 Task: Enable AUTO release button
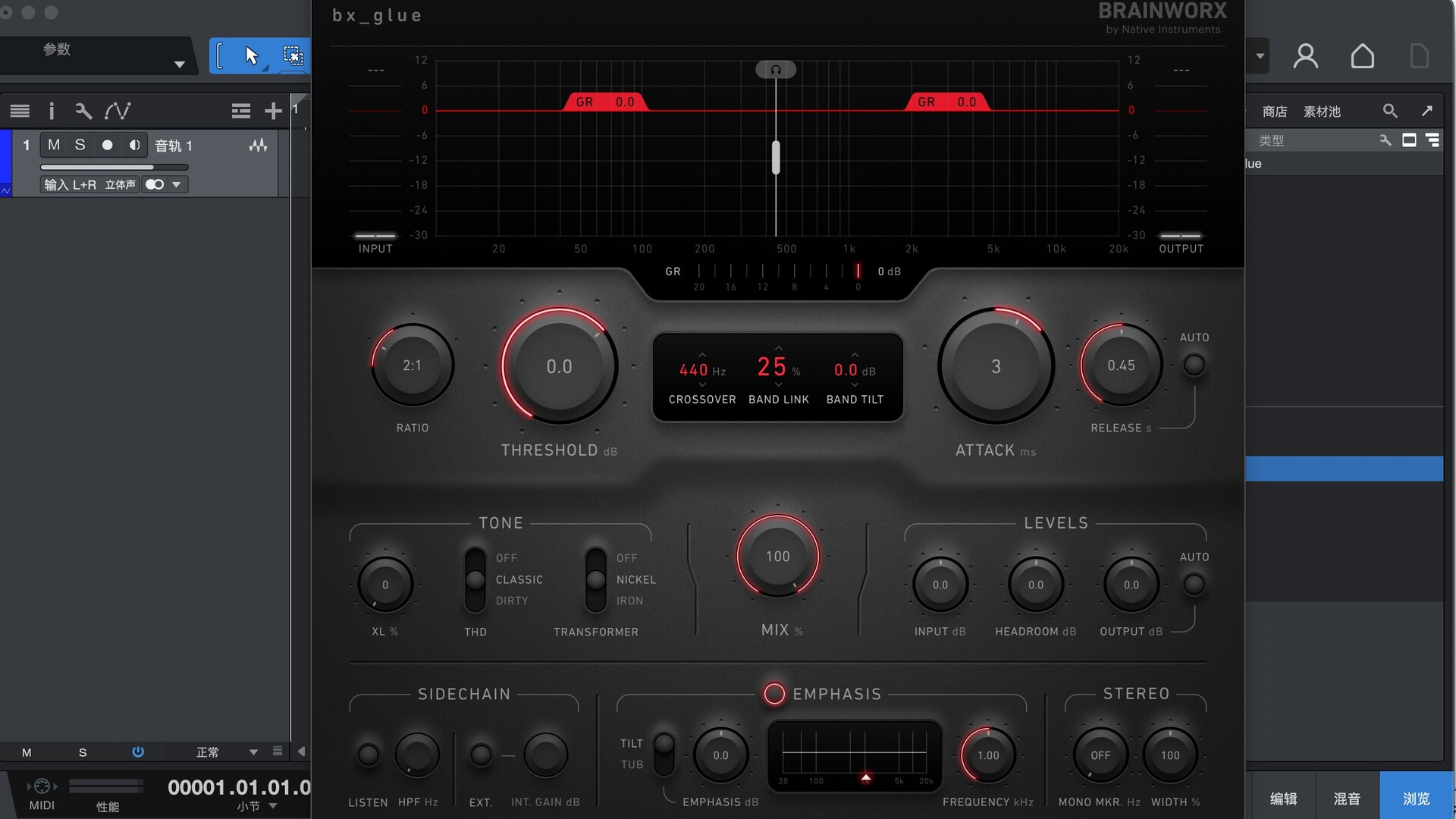[1194, 366]
